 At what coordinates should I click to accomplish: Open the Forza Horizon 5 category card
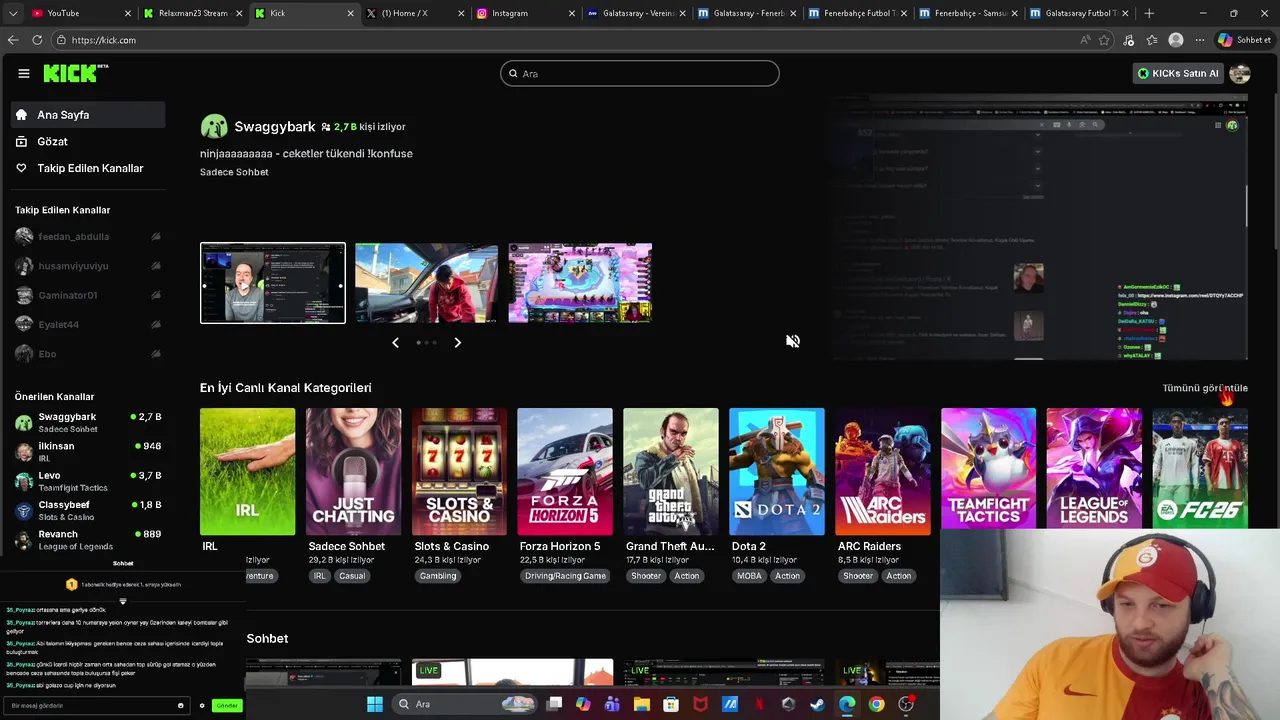point(565,471)
